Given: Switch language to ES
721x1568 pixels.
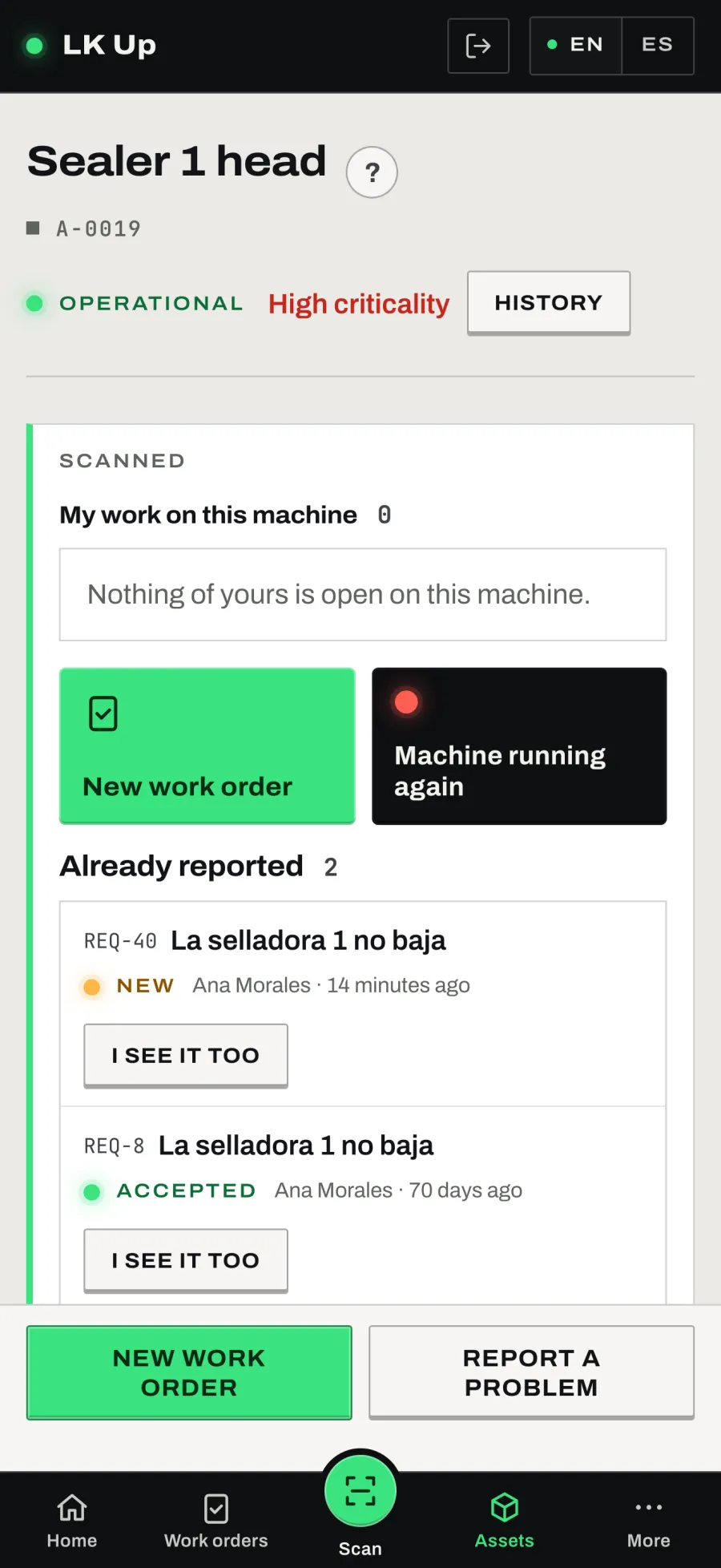Looking at the screenshot, I should pyautogui.click(x=658, y=46).
